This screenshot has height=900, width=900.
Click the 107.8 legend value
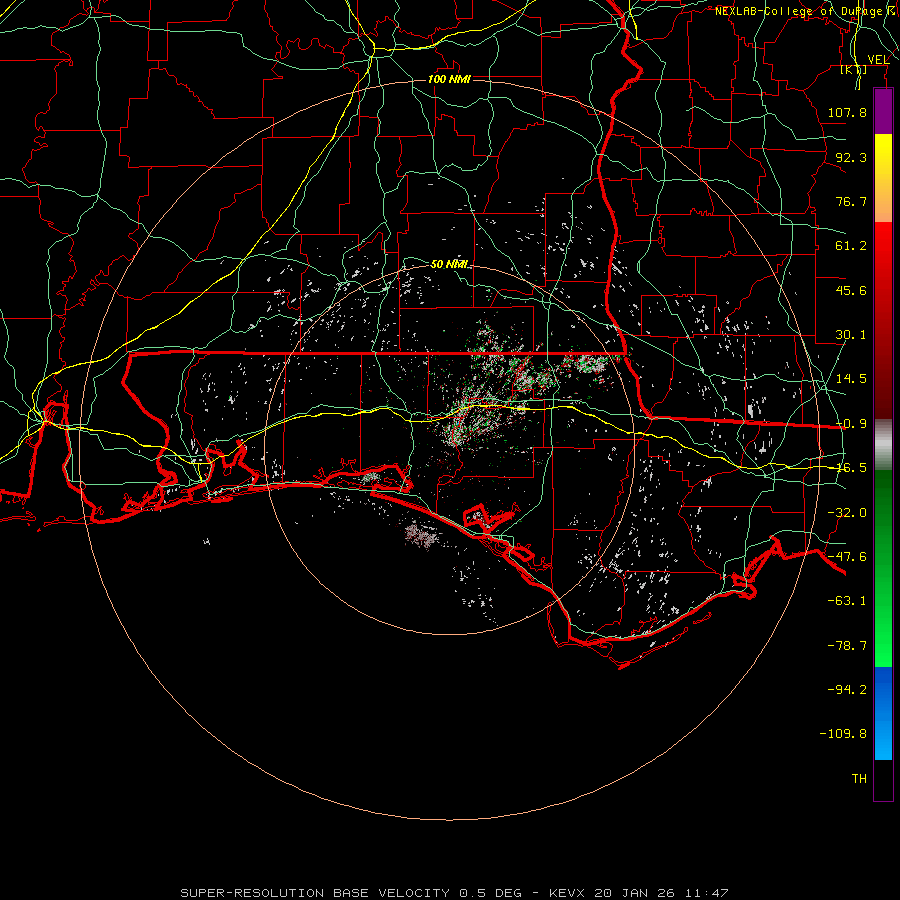(847, 112)
